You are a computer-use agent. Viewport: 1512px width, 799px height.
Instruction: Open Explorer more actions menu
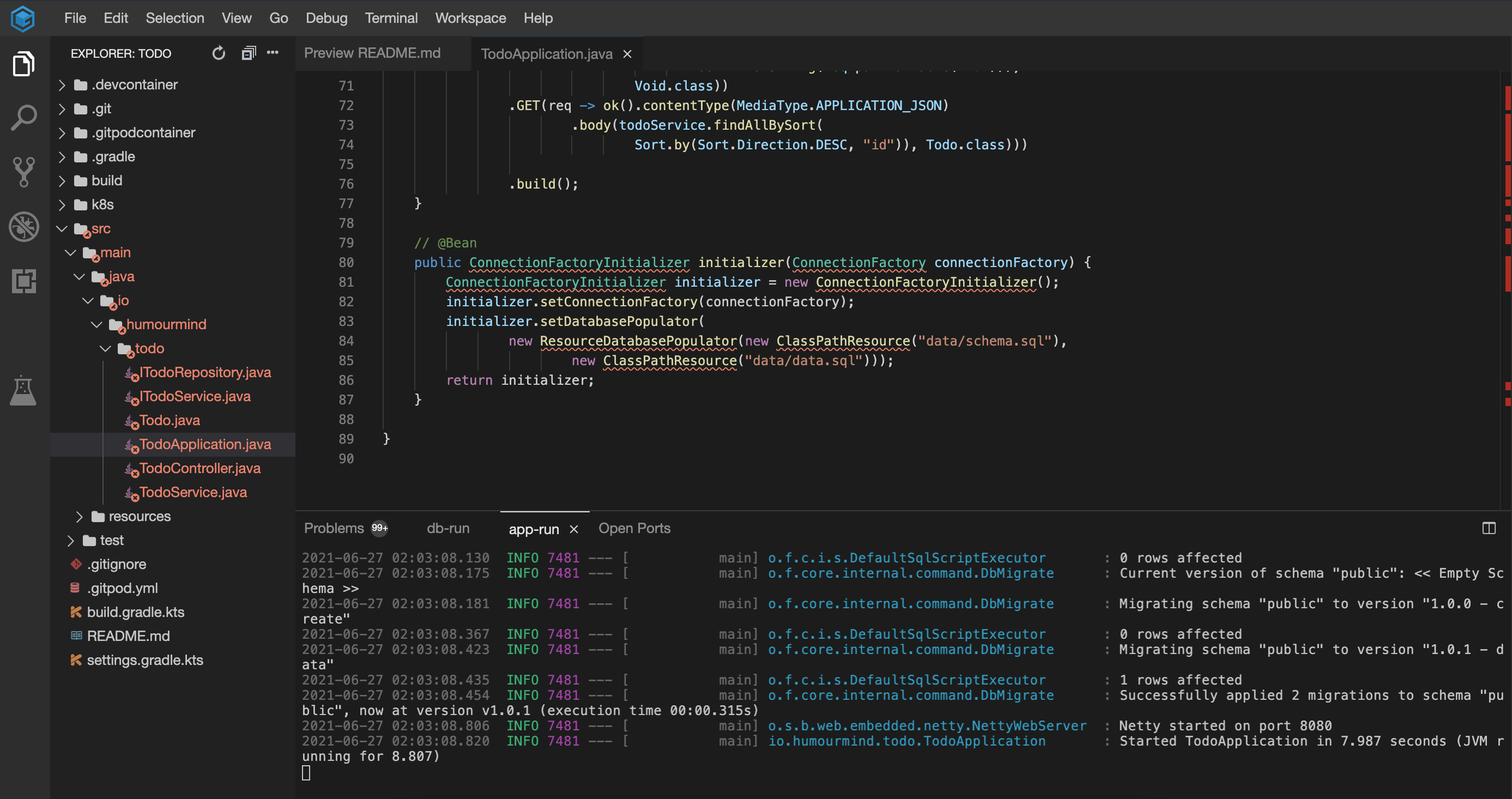click(x=273, y=53)
